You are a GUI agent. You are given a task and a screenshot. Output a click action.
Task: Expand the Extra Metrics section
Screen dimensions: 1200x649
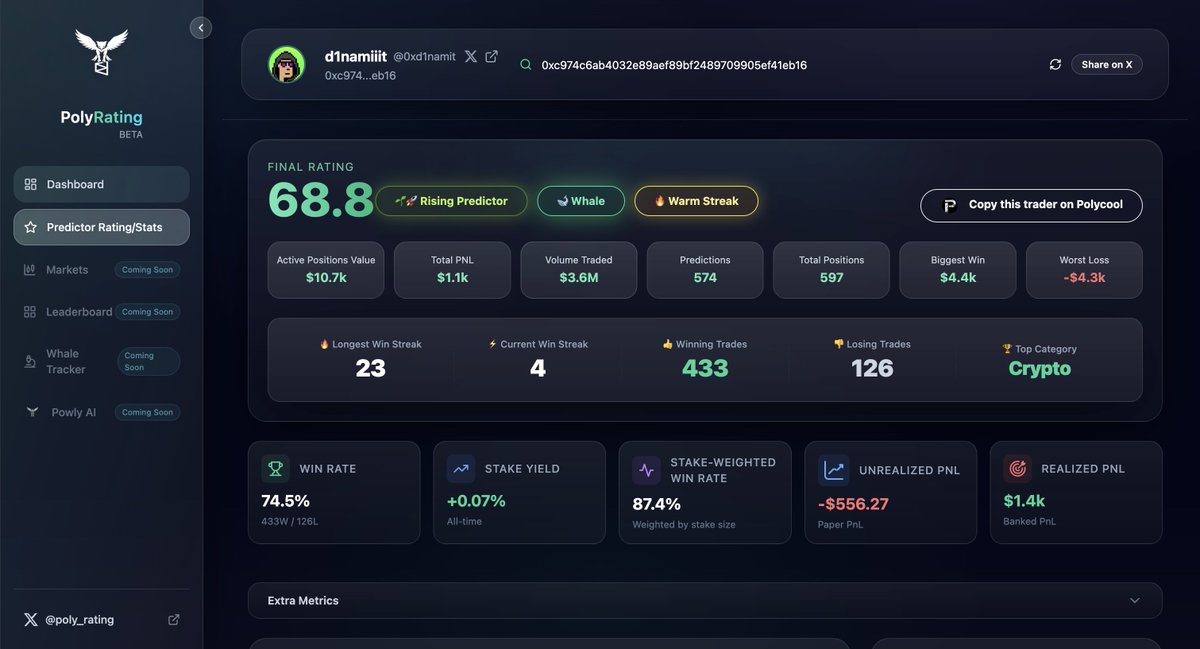(705, 601)
